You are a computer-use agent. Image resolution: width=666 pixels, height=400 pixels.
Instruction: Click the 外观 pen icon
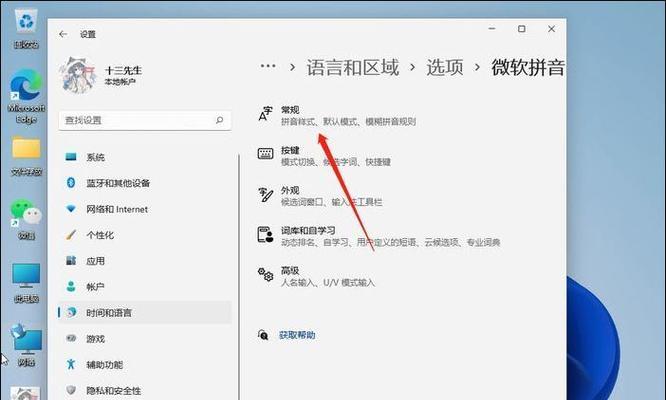pyautogui.click(x=265, y=195)
